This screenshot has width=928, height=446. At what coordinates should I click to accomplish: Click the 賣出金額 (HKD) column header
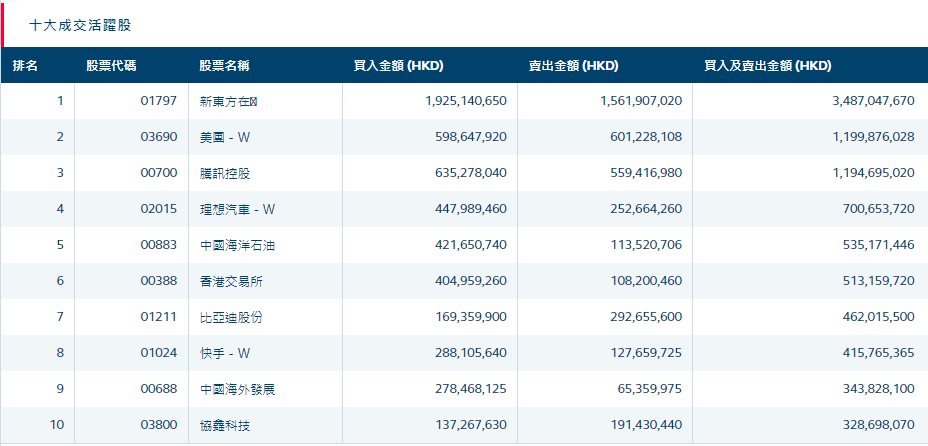tap(573, 66)
